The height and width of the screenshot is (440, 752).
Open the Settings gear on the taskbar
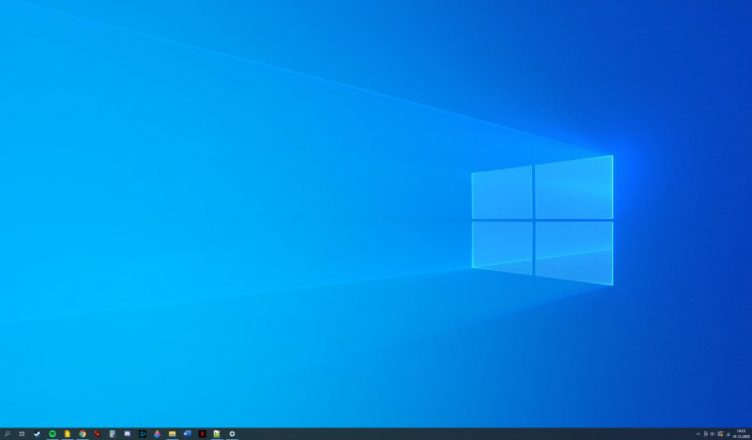coord(232,434)
